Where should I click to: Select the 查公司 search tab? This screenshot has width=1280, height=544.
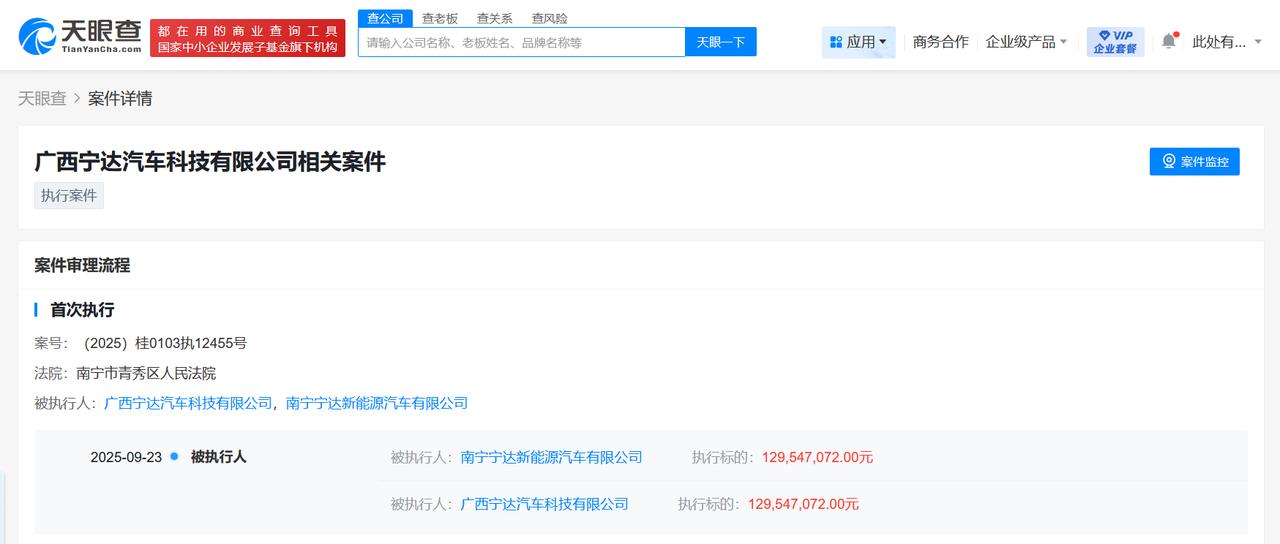[385, 18]
